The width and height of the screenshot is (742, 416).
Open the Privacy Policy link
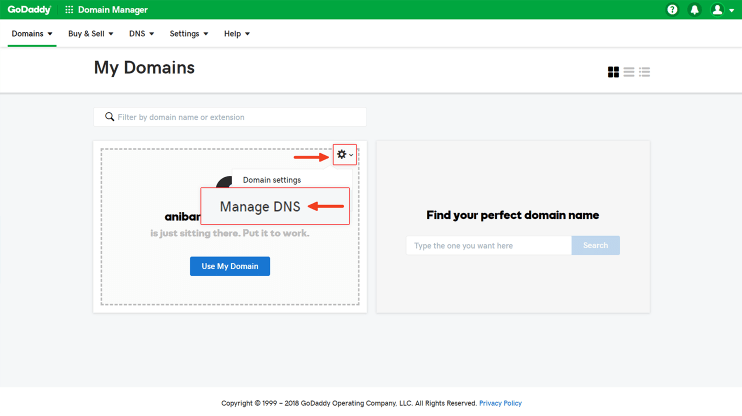coord(500,403)
